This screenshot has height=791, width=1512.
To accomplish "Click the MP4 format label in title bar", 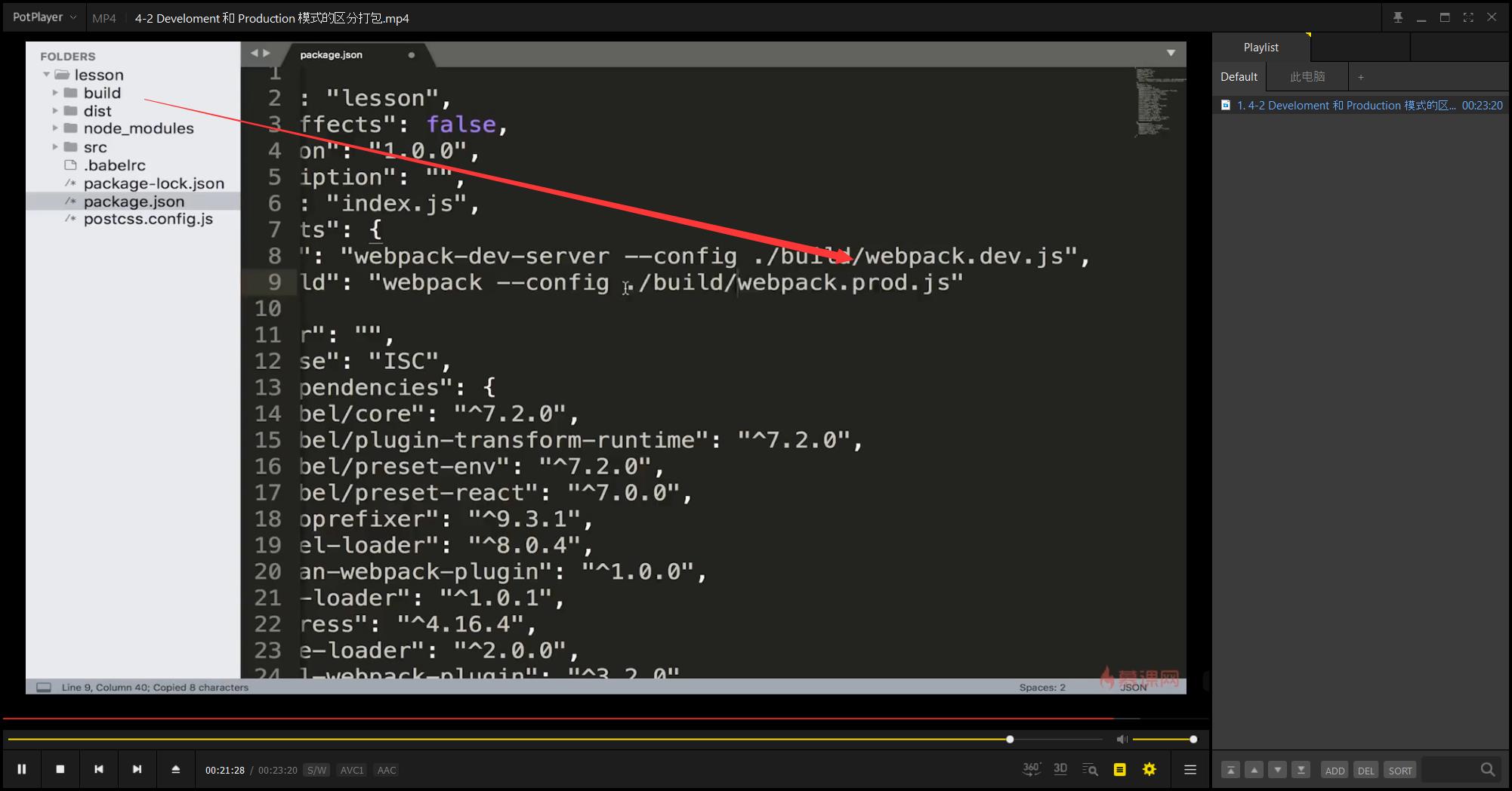I will pos(104,18).
